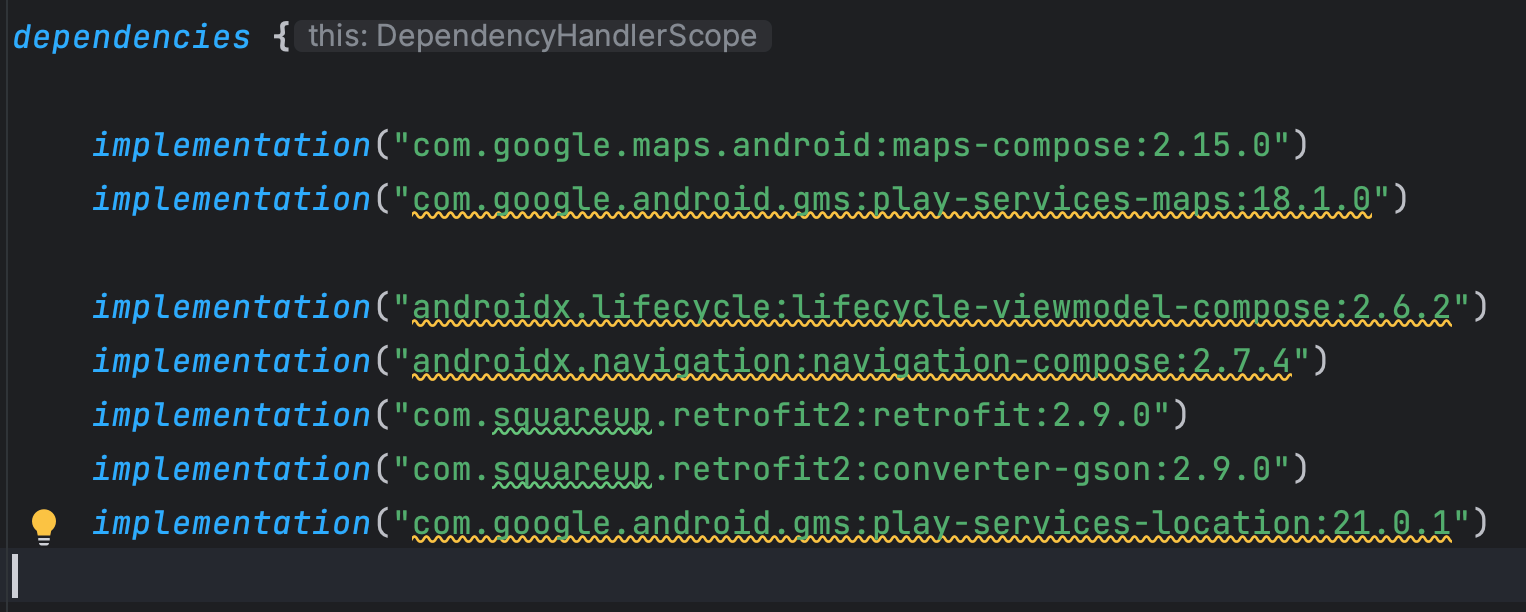
Task: Click the navigation-compose:2.7.4 dependency string
Action: 851,361
